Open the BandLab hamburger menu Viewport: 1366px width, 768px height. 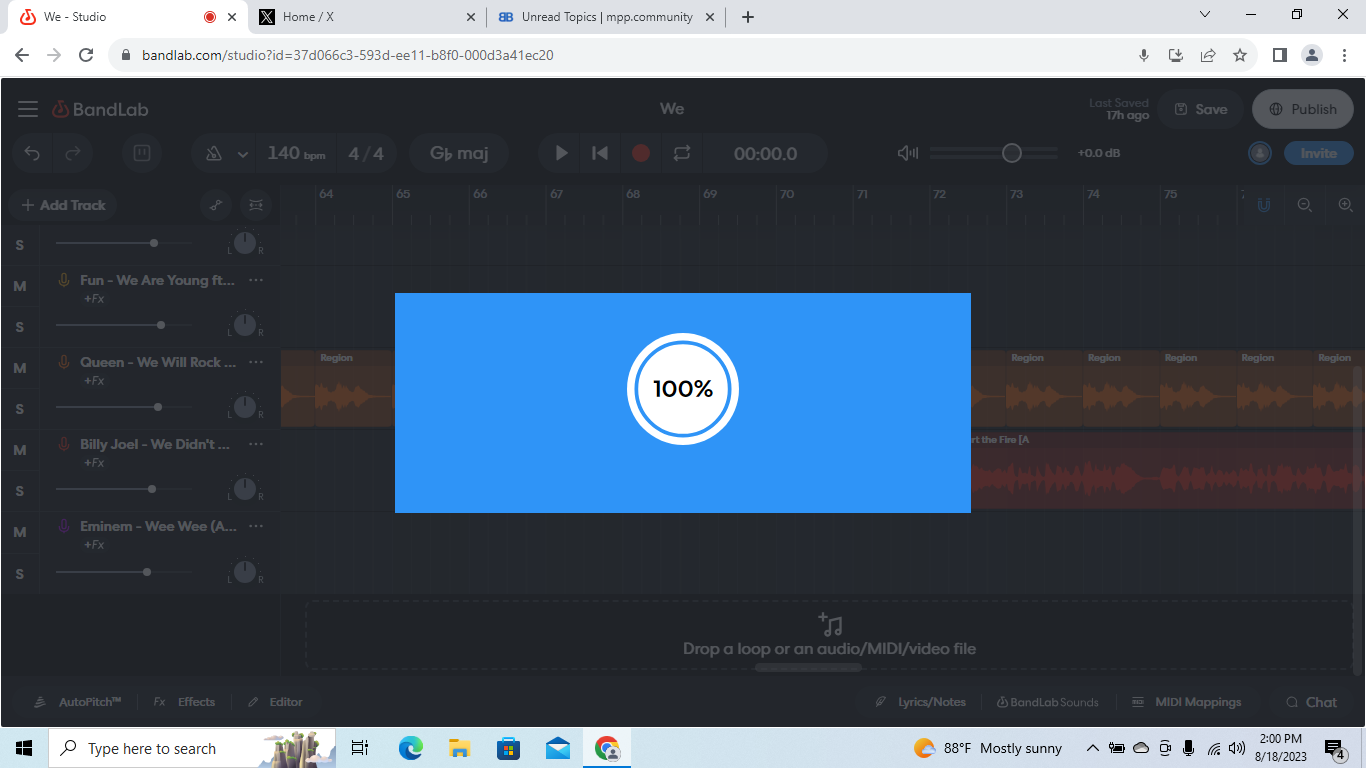28,109
